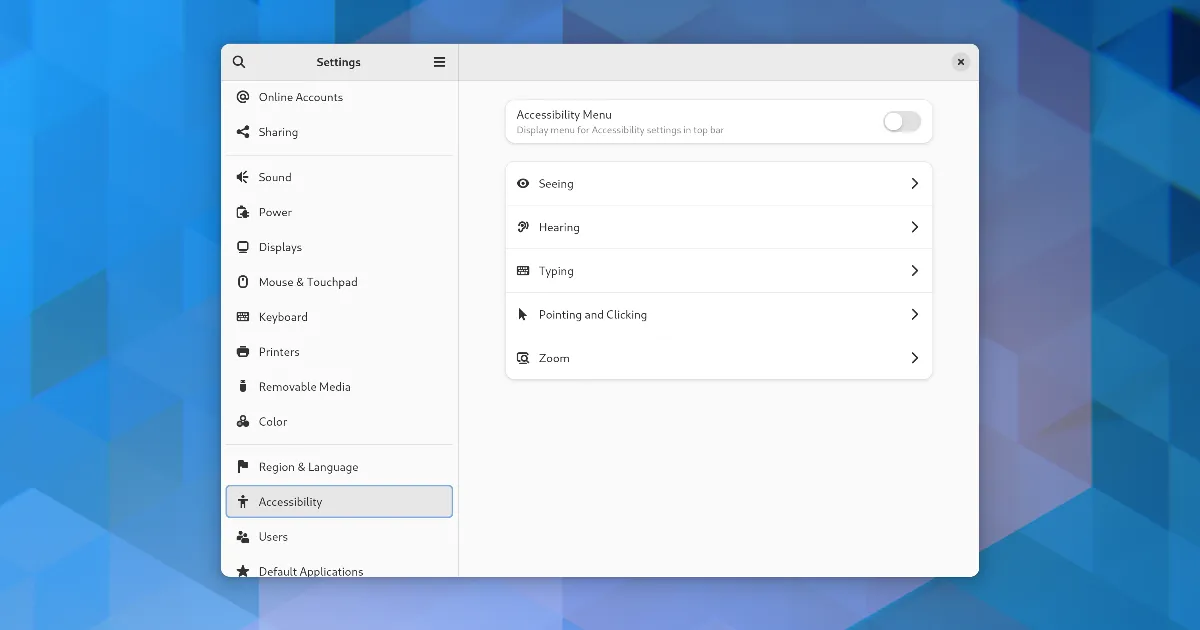Enable the Accessibility Menu toggle
Image resolution: width=1200 pixels, height=630 pixels.
click(x=901, y=122)
